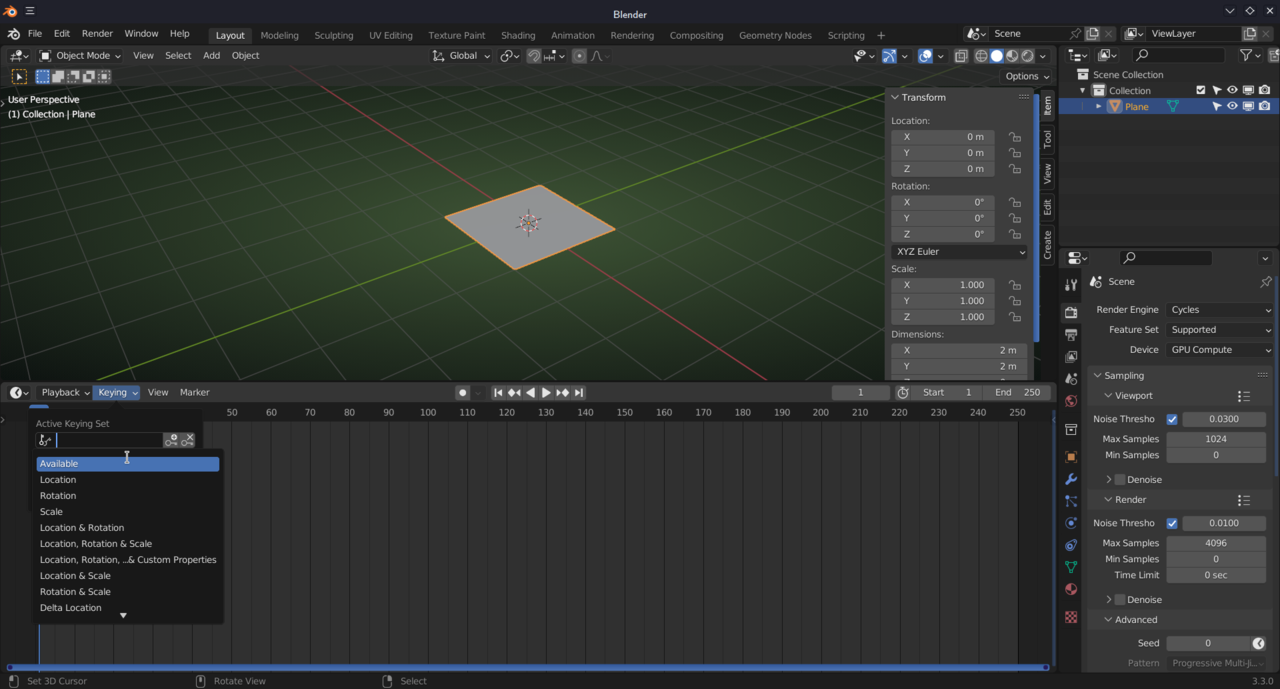The height and width of the screenshot is (689, 1280).
Task: Select the Material properties tab (sphere icon)
Action: 1070,589
